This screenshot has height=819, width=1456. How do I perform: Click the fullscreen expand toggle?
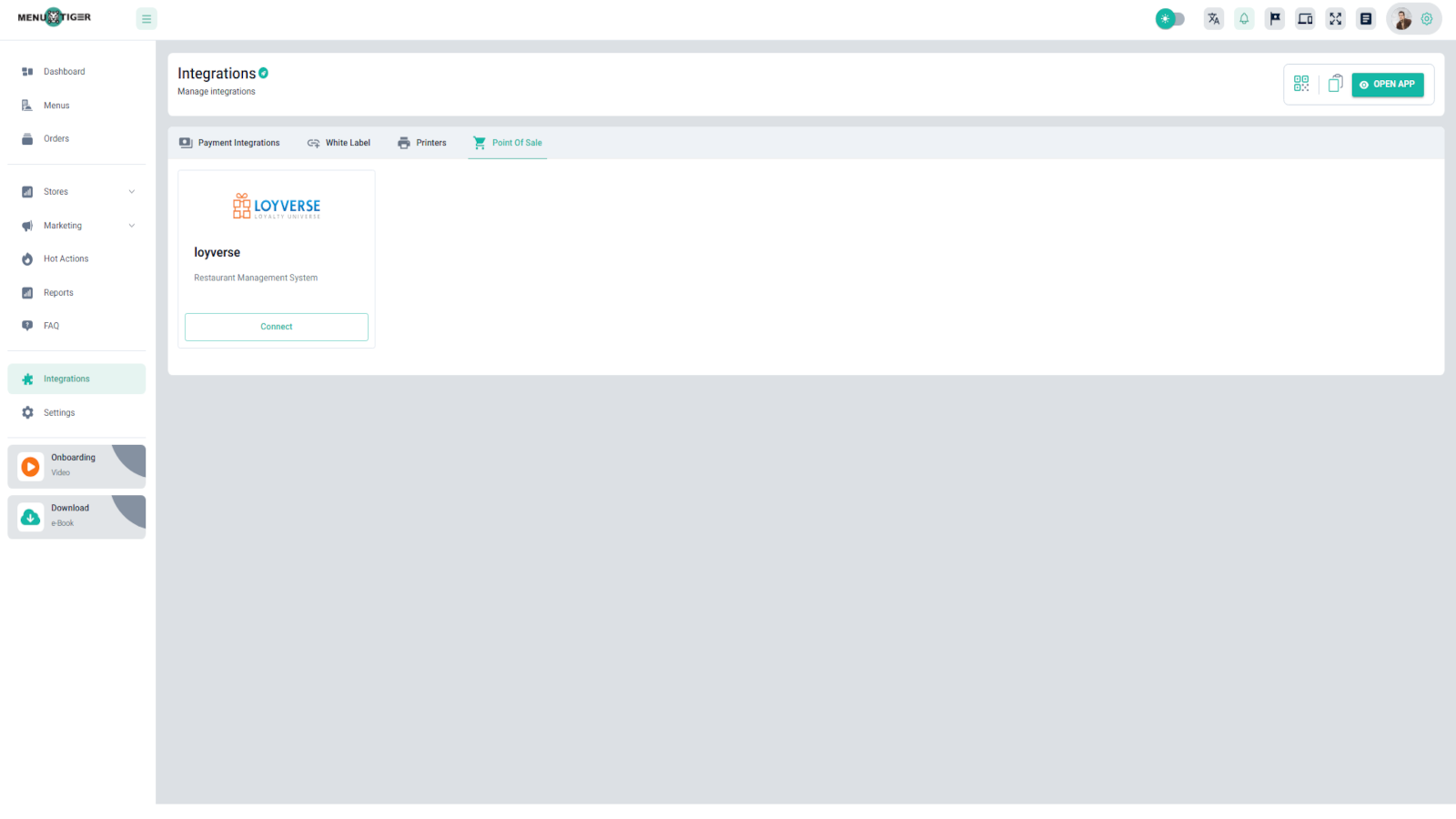pyautogui.click(x=1335, y=18)
